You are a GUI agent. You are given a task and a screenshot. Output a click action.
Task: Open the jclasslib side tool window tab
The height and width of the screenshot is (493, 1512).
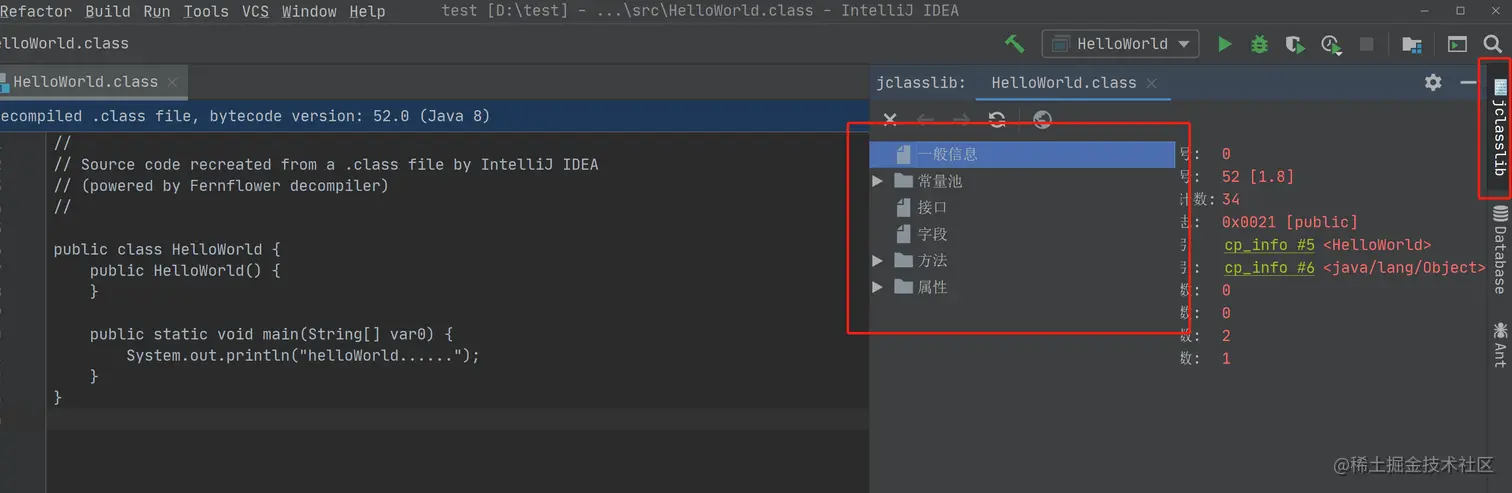click(1499, 127)
